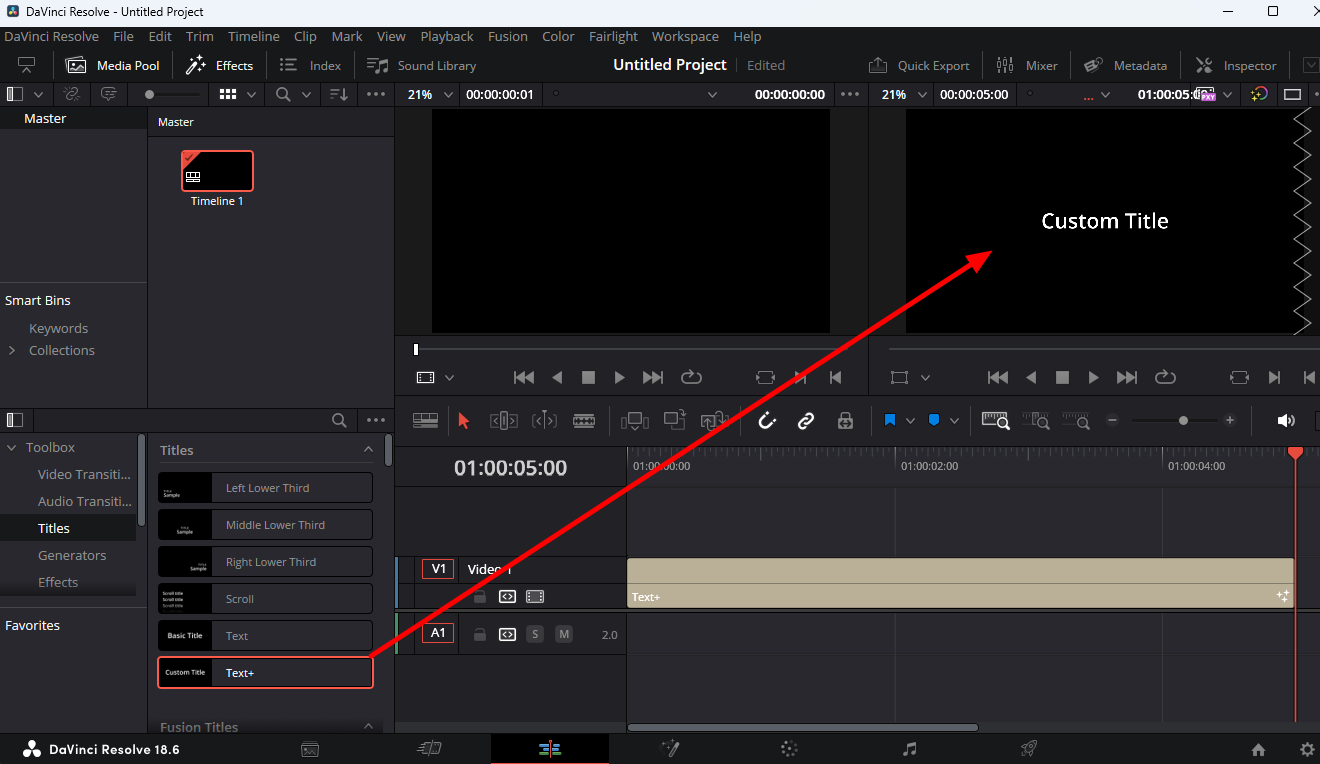
Task: Open the File menu
Action: 123,36
